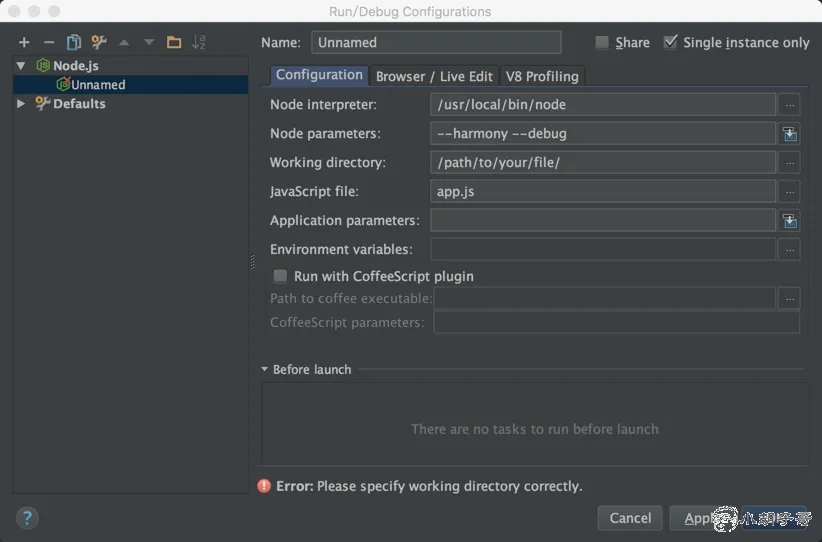
Task: Toggle Single instance only checkbox
Action: coord(670,43)
